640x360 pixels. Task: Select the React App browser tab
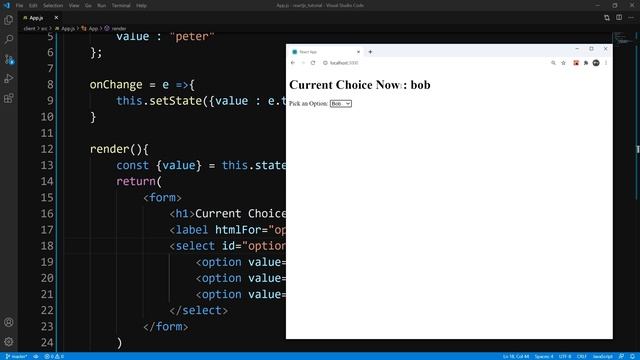pos(325,52)
